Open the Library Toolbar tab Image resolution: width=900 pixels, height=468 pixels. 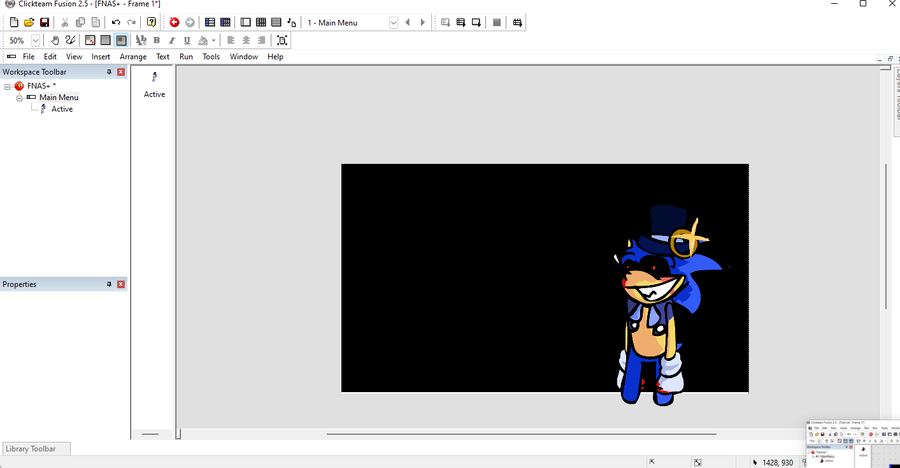click(x=36, y=448)
